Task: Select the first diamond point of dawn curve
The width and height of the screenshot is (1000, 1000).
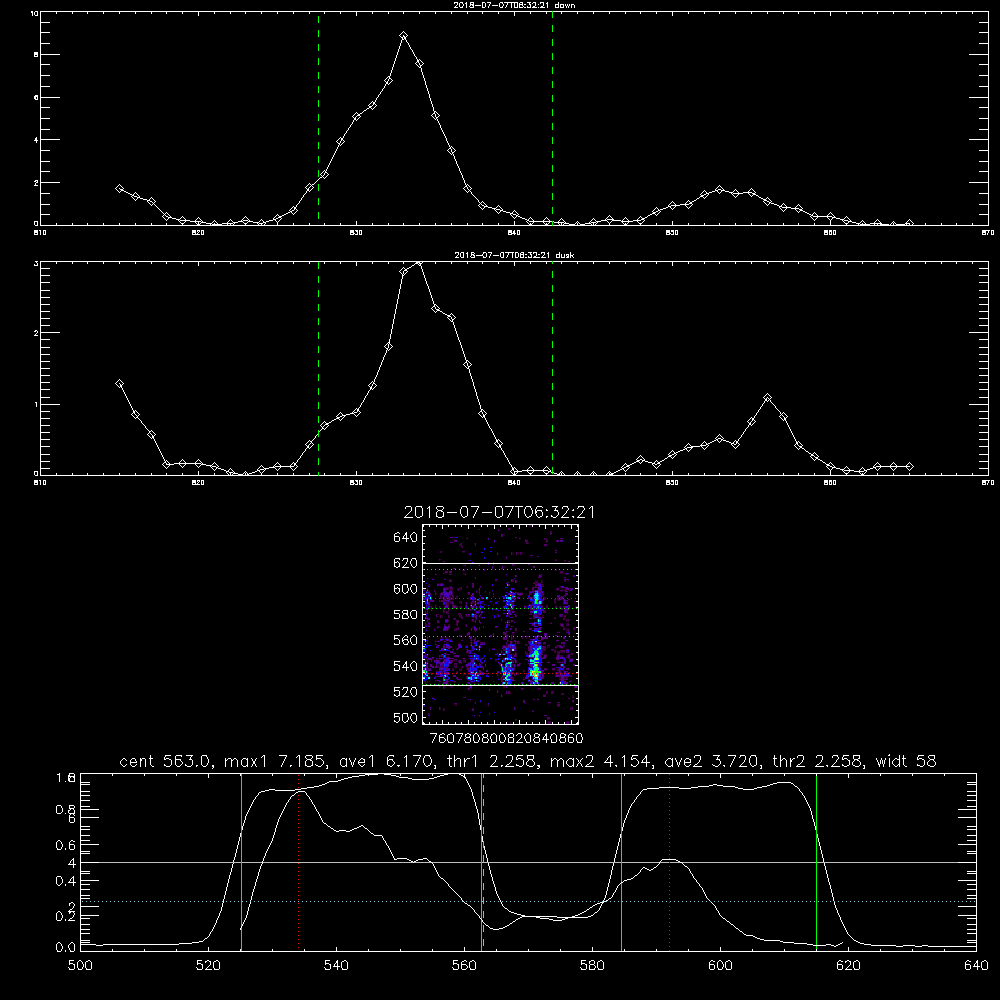Action: click(119, 189)
